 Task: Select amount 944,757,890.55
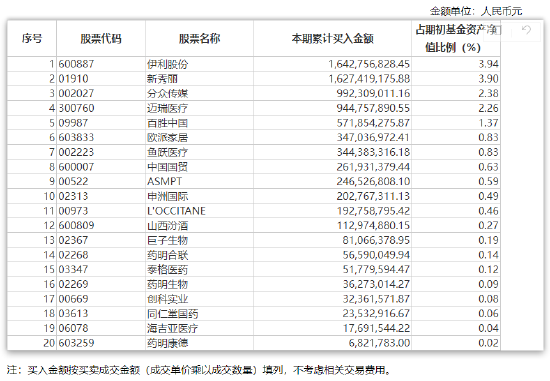(373, 108)
